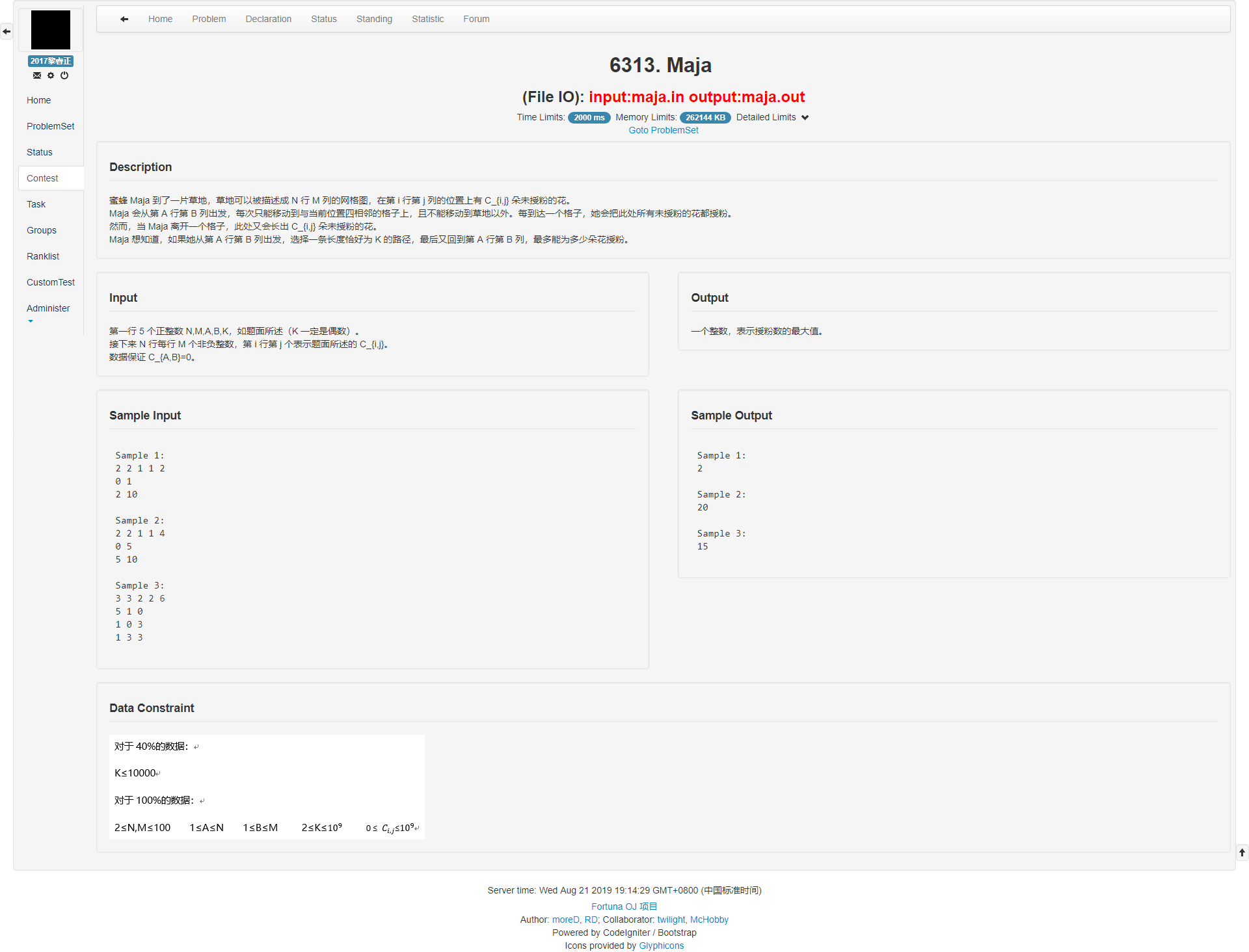Image resolution: width=1249 pixels, height=952 pixels.
Task: Open the Statistic tab
Action: point(427,19)
